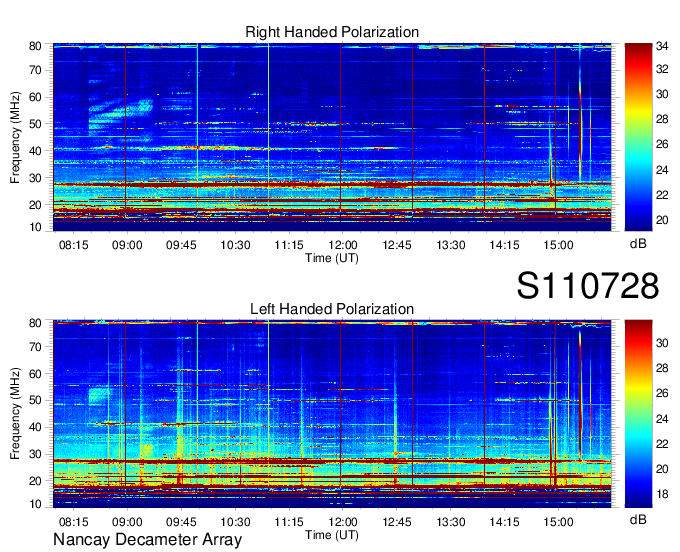
Task: Click 09:00 time tick on Left Handed plot
Action: (127, 522)
